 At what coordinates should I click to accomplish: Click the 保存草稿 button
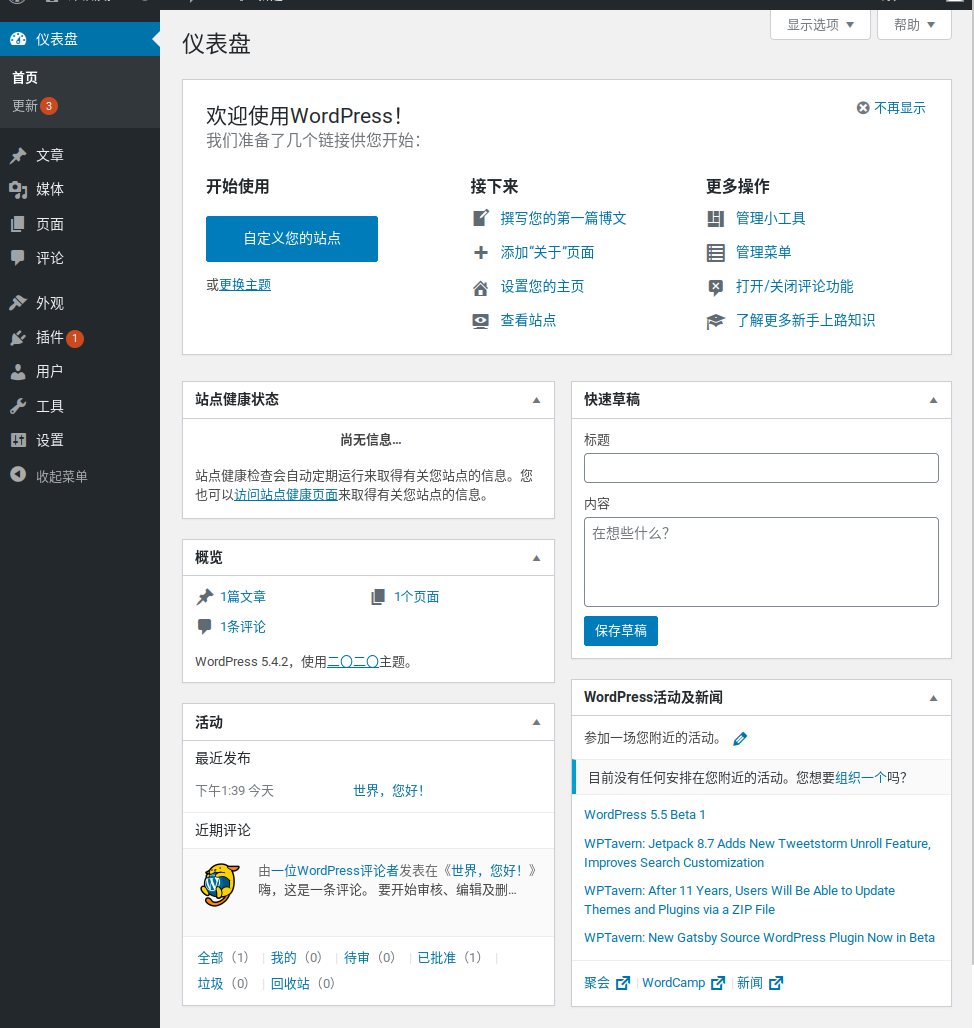(x=621, y=631)
